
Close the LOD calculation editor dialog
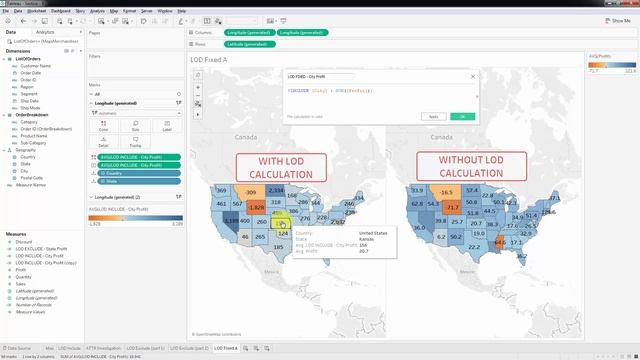tap(473, 76)
